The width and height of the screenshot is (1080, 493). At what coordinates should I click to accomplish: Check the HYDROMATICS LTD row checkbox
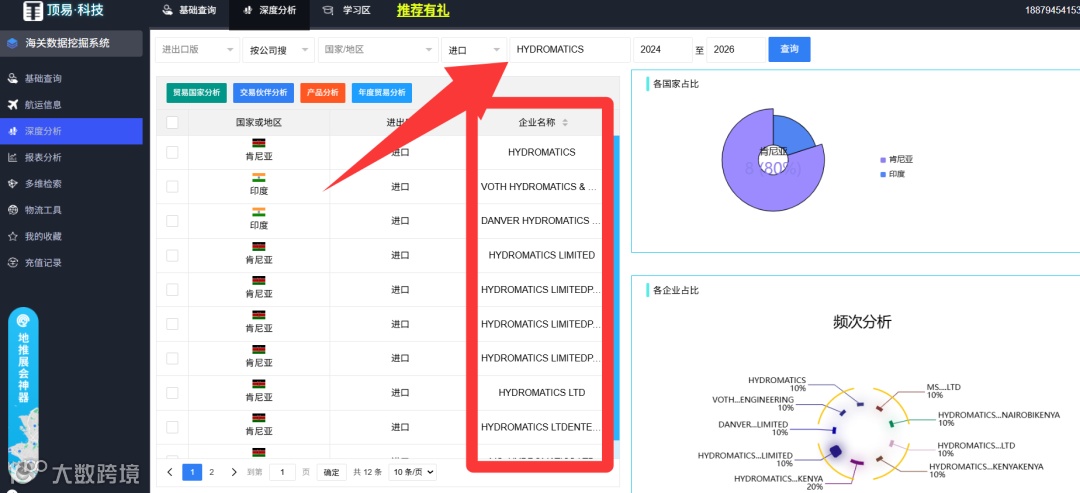172,392
